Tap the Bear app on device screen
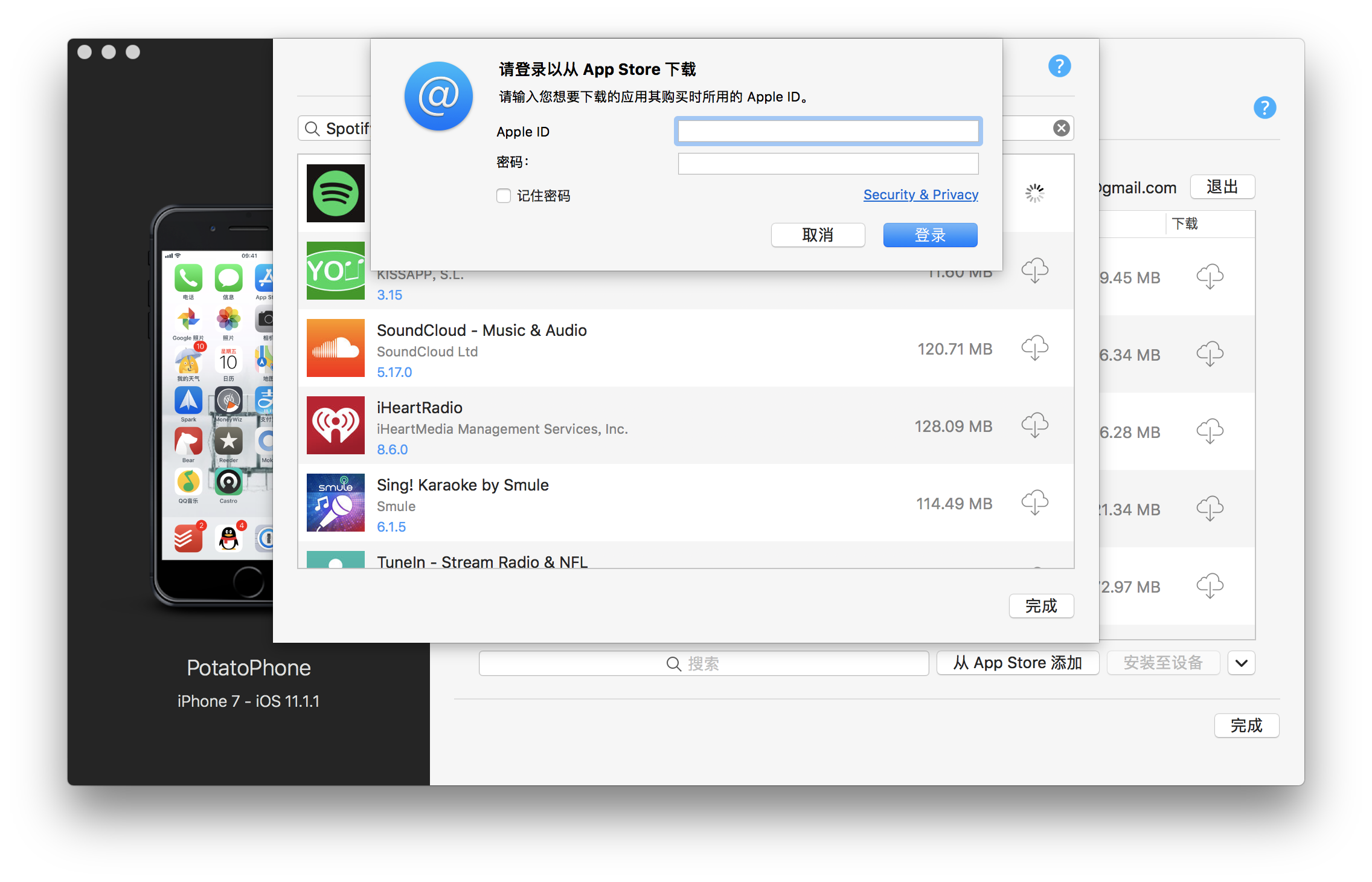Image resolution: width=1372 pixels, height=882 pixels. 188,442
